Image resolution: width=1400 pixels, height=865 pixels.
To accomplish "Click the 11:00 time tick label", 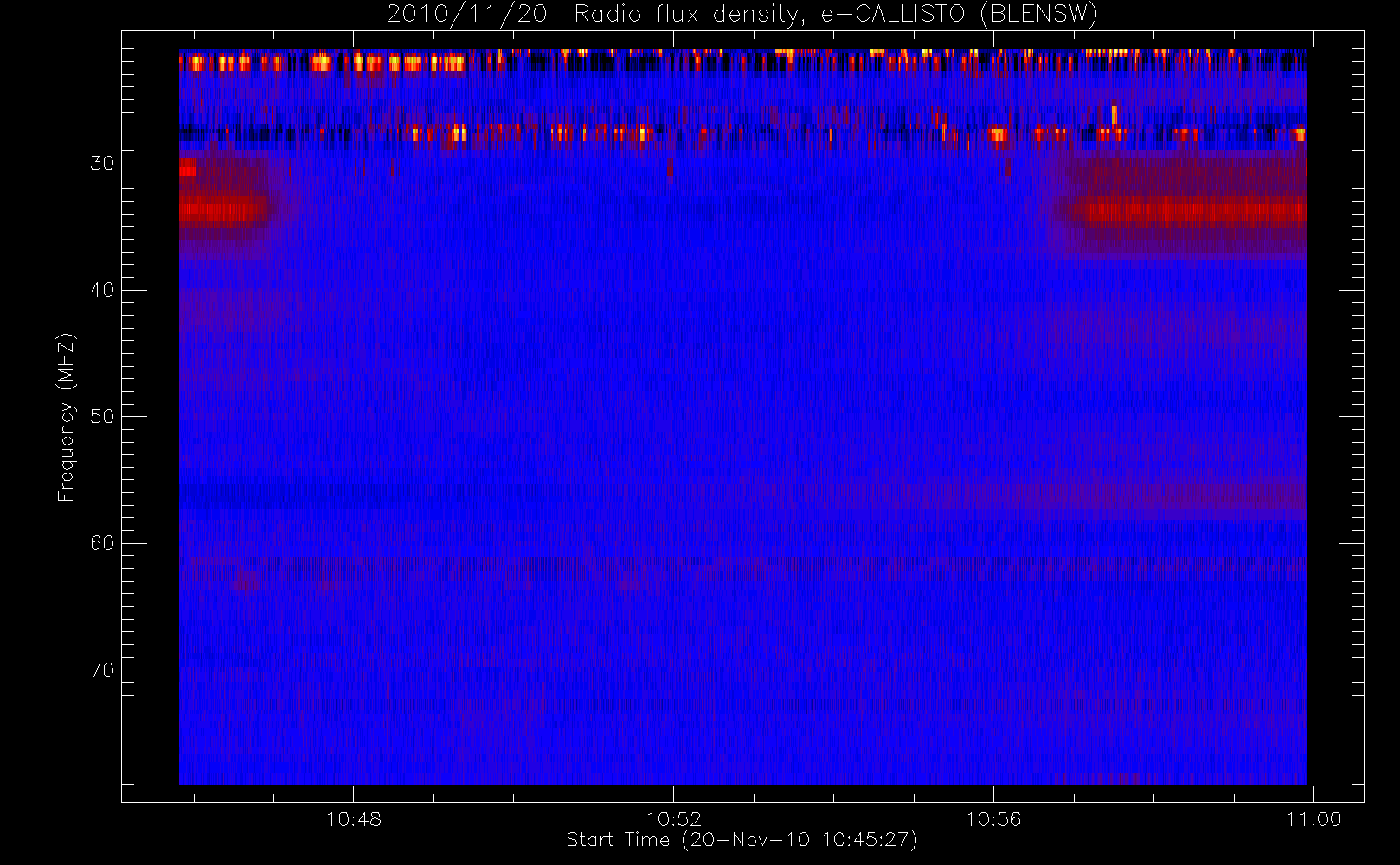I will click(1313, 819).
